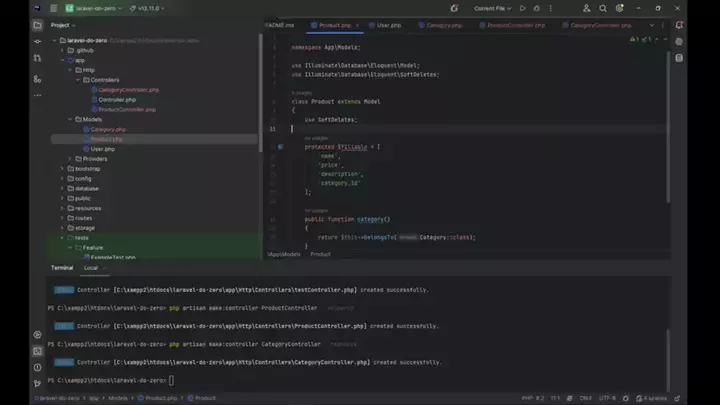This screenshot has height=405, width=720.
Task: Open the main hamburger menu
Action: pyautogui.click(x=54, y=8)
